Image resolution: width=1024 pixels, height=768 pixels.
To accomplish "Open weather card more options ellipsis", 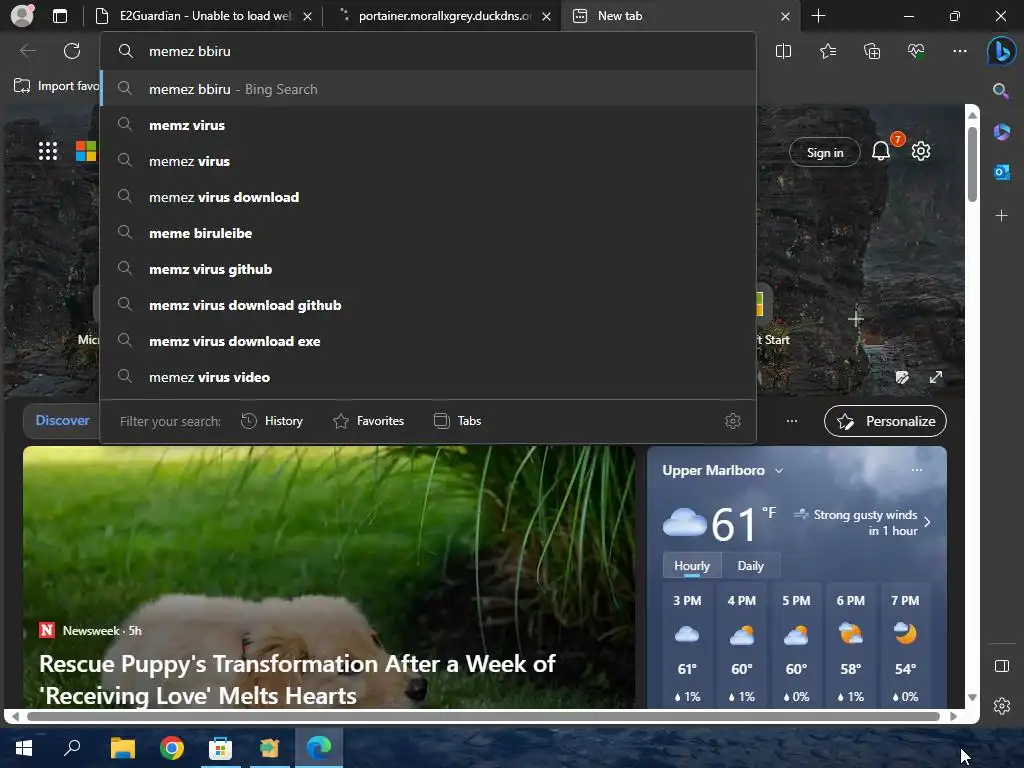I will click(x=917, y=470).
